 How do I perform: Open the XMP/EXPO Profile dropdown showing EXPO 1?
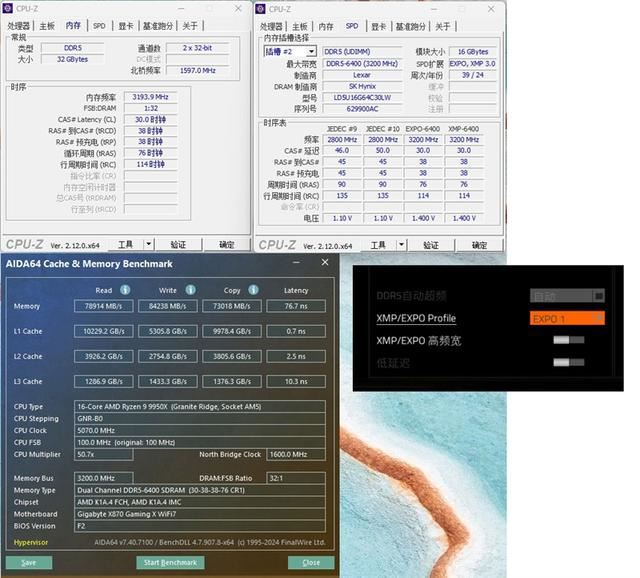click(567, 318)
